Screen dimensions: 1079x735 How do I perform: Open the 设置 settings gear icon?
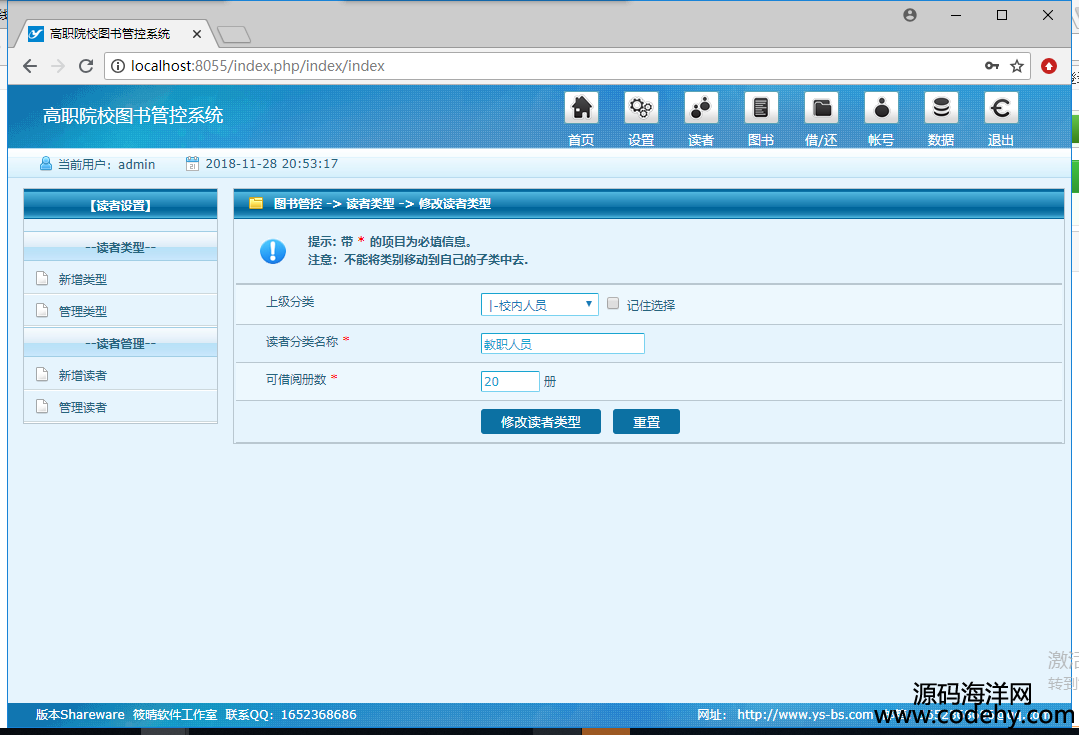pyautogui.click(x=641, y=108)
